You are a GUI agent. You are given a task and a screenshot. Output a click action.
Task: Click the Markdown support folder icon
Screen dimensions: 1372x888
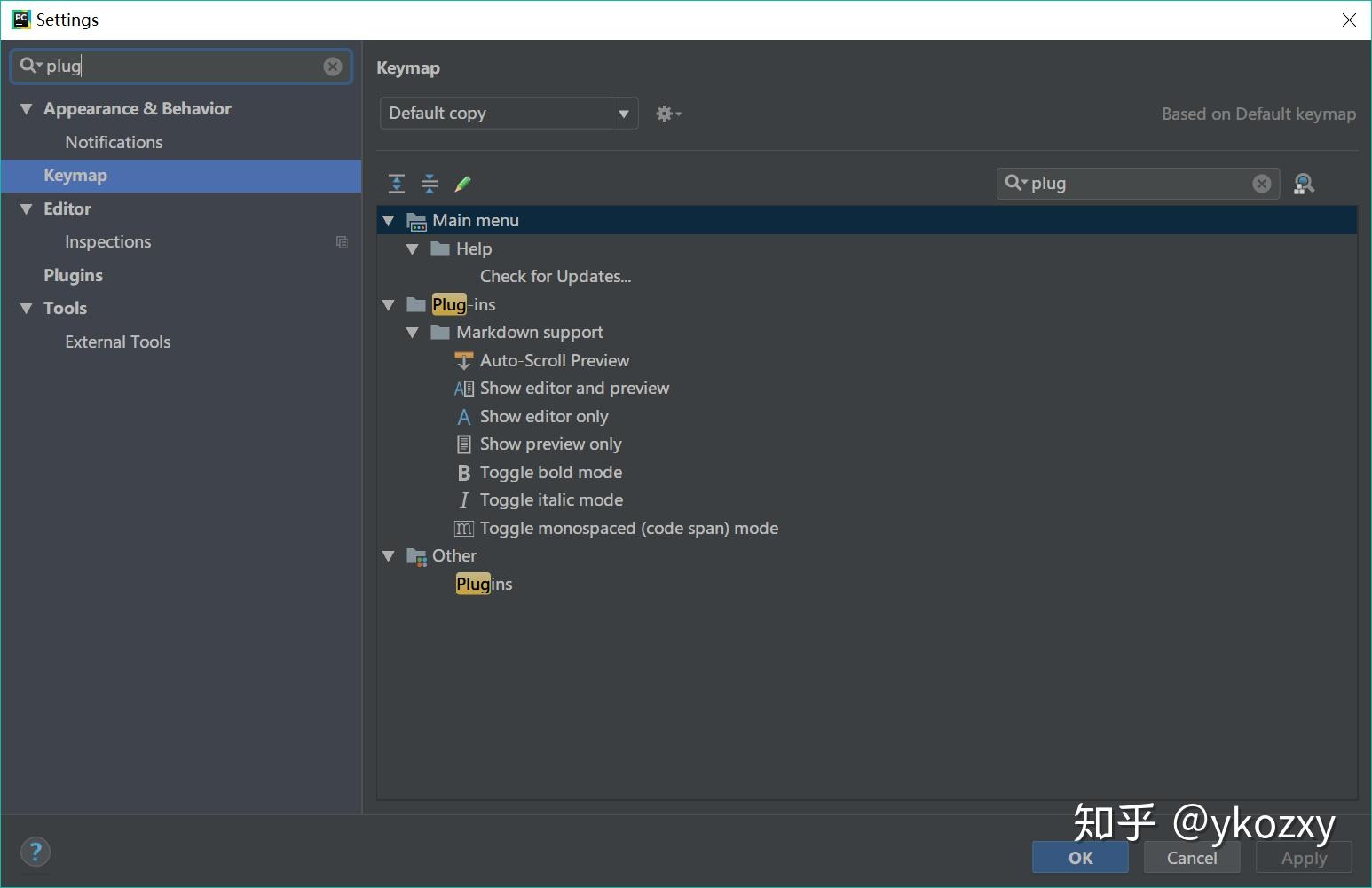click(x=440, y=333)
